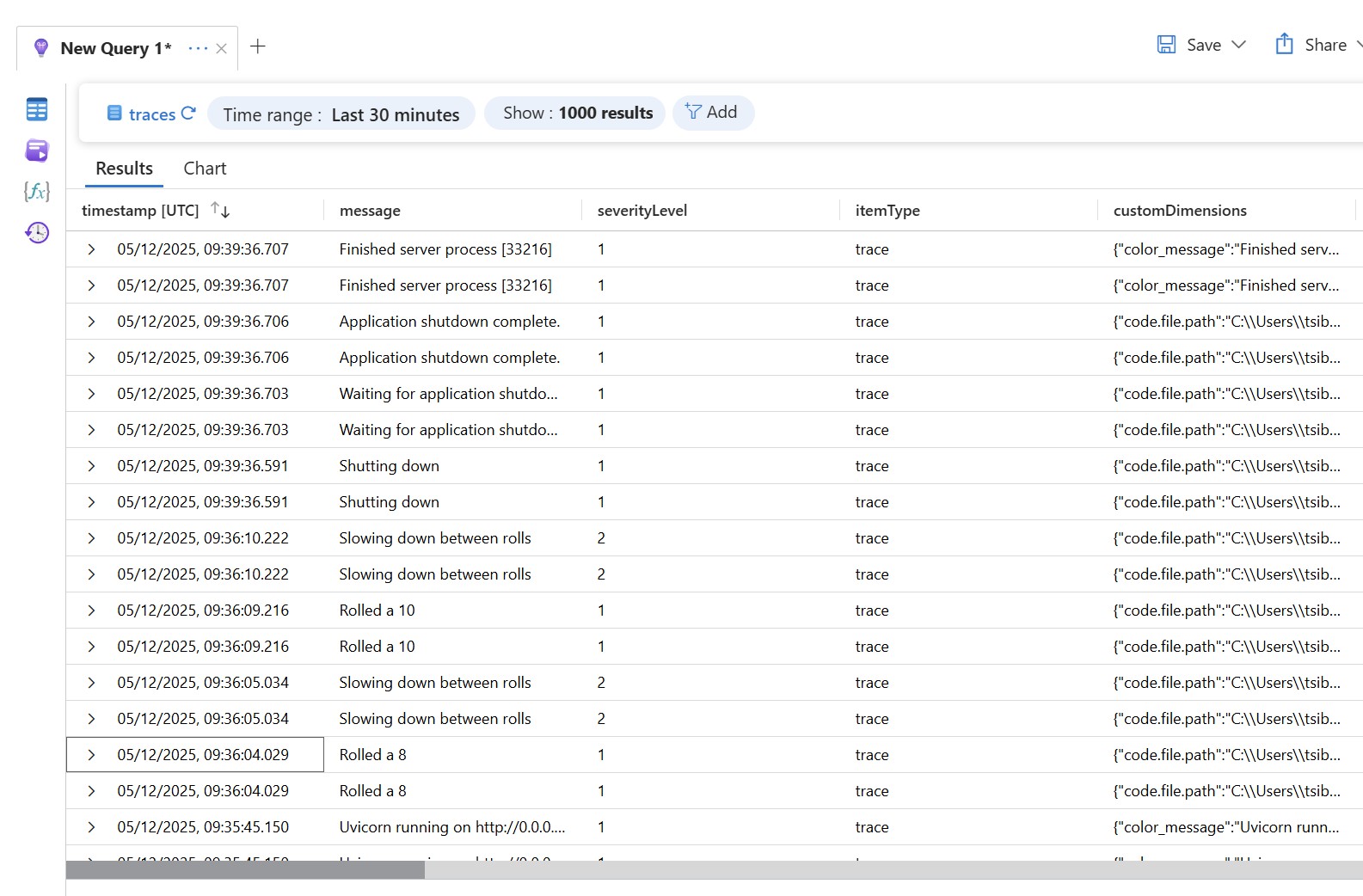The width and height of the screenshot is (1363, 896).
Task: Expand the highlighted Rolled a 8 row
Action: tap(91, 755)
